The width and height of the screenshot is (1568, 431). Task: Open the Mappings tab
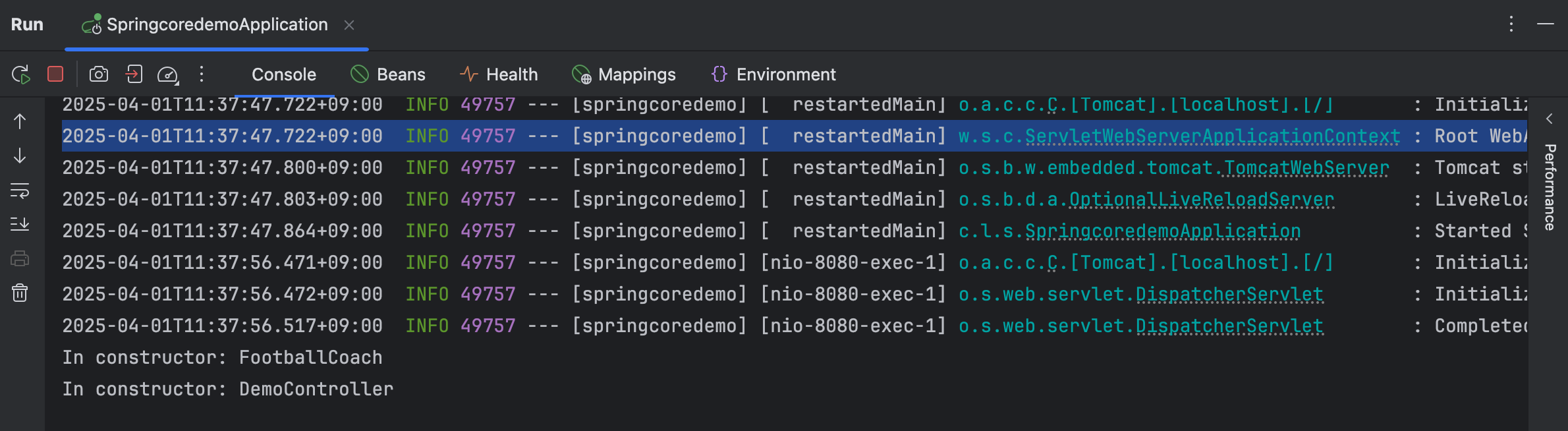coord(624,74)
